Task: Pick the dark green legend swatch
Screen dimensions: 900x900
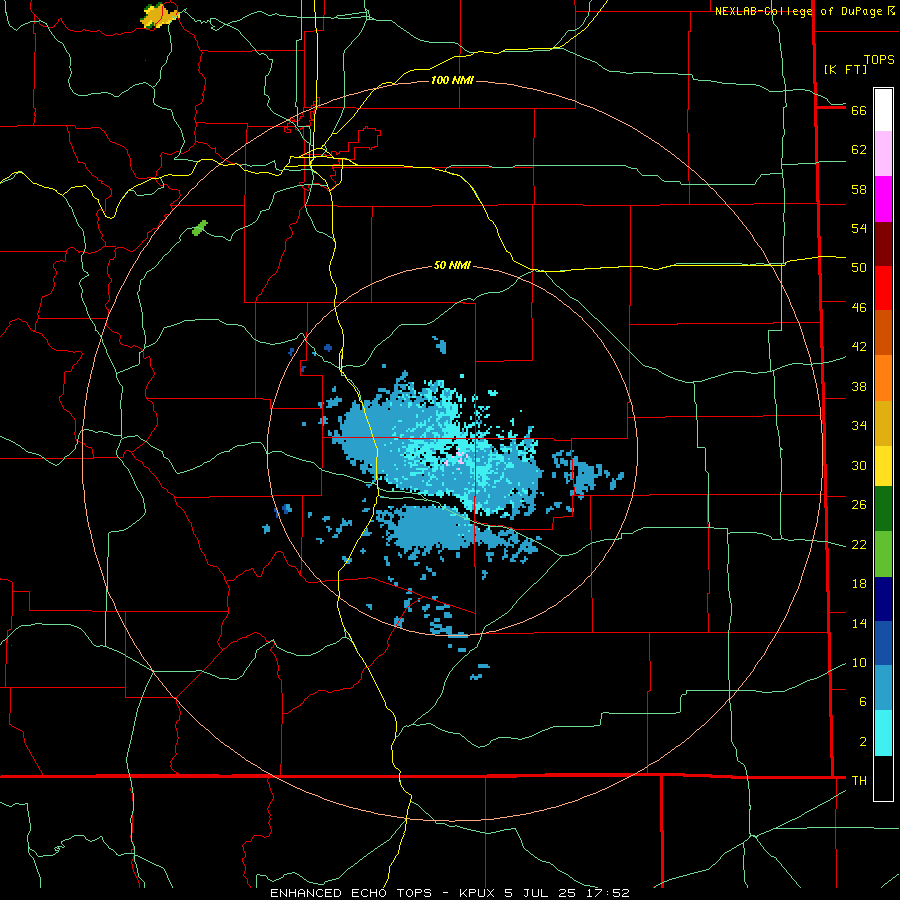Action: [883, 509]
